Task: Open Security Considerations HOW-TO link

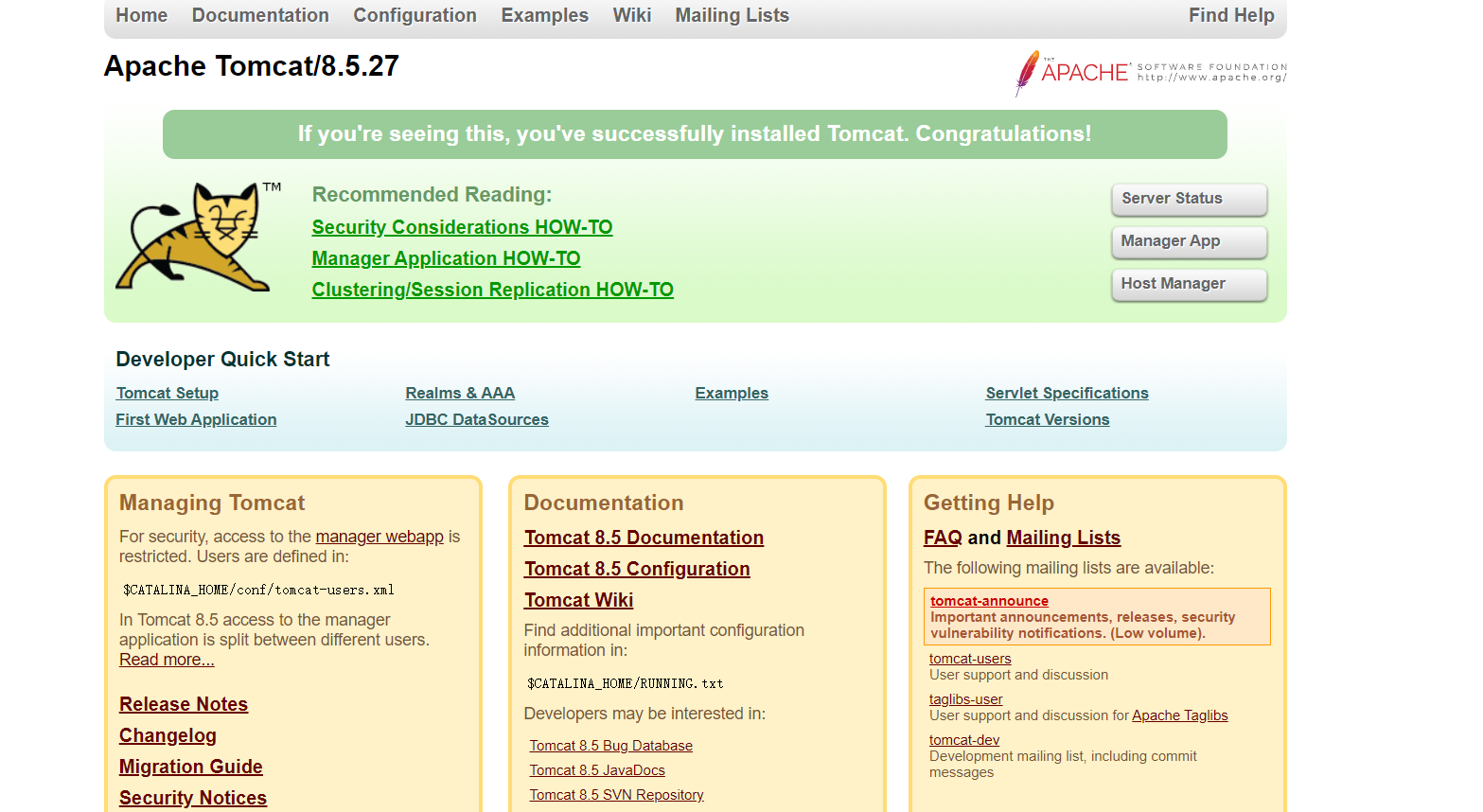Action: [462, 227]
